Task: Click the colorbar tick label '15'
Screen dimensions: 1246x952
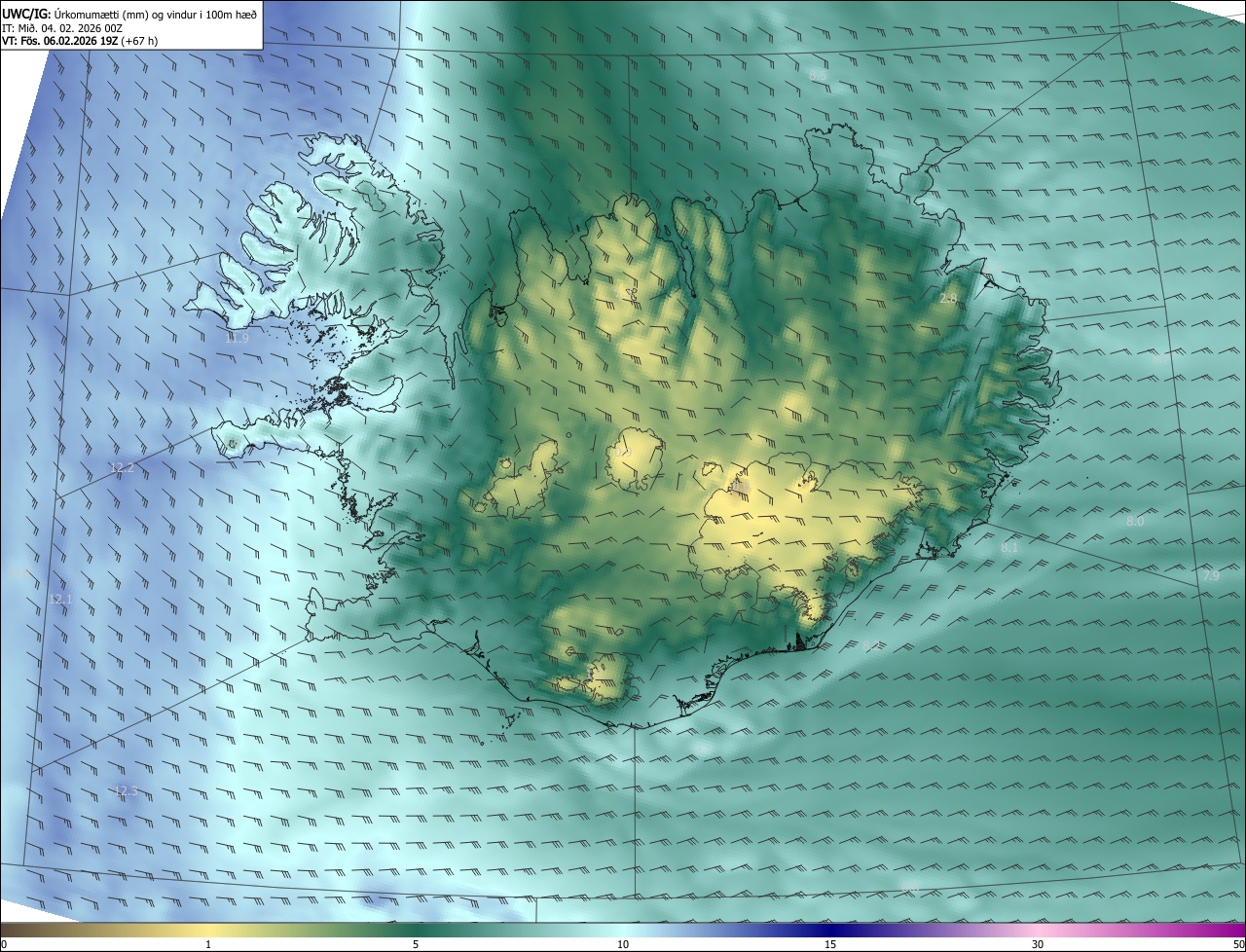Action: [830, 944]
